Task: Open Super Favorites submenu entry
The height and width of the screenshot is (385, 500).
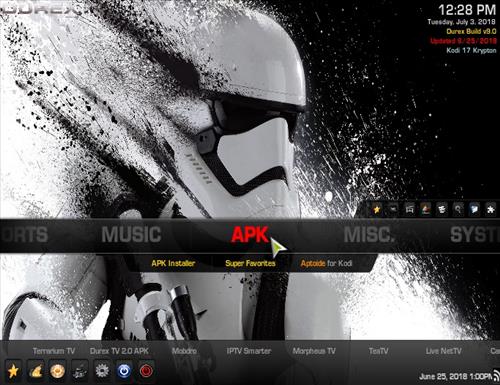Action: click(x=250, y=263)
